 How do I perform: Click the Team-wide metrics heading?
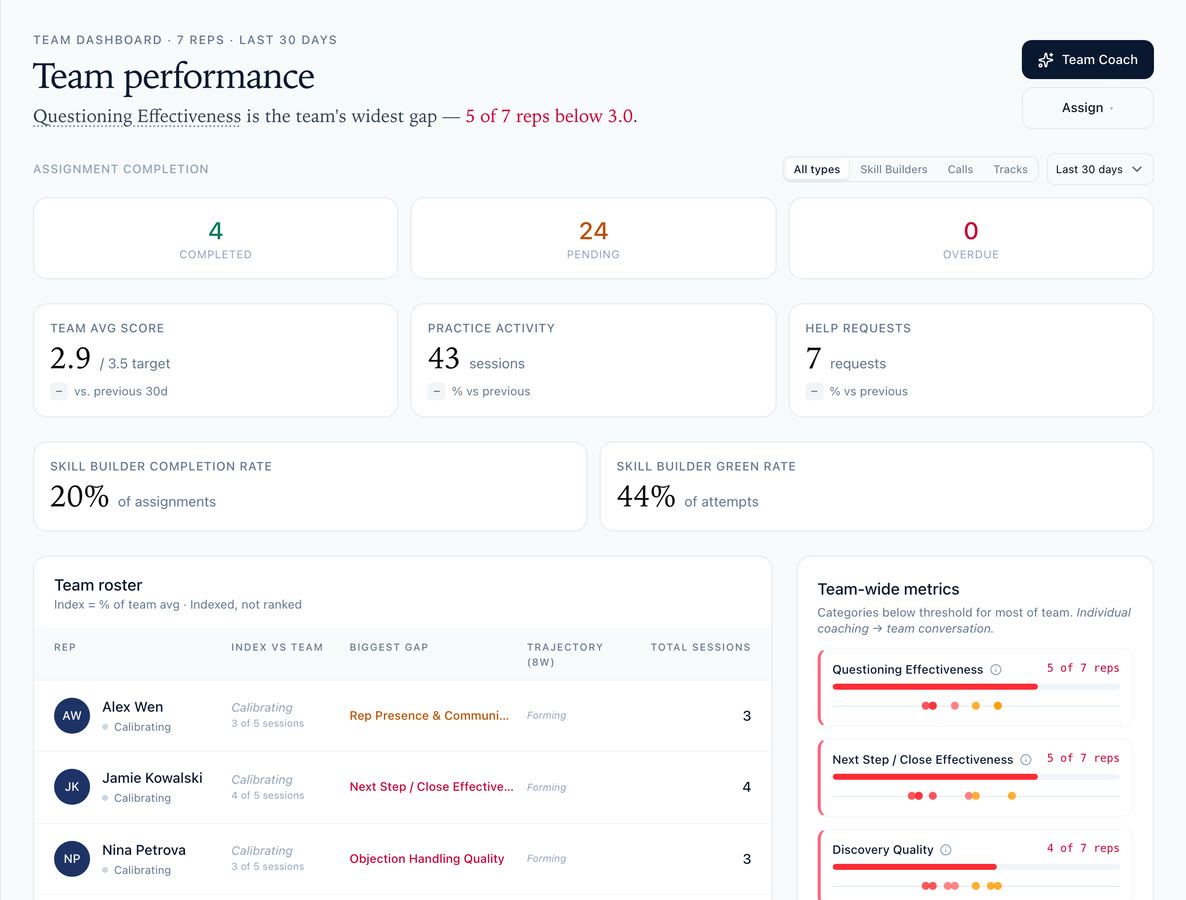(x=888, y=589)
